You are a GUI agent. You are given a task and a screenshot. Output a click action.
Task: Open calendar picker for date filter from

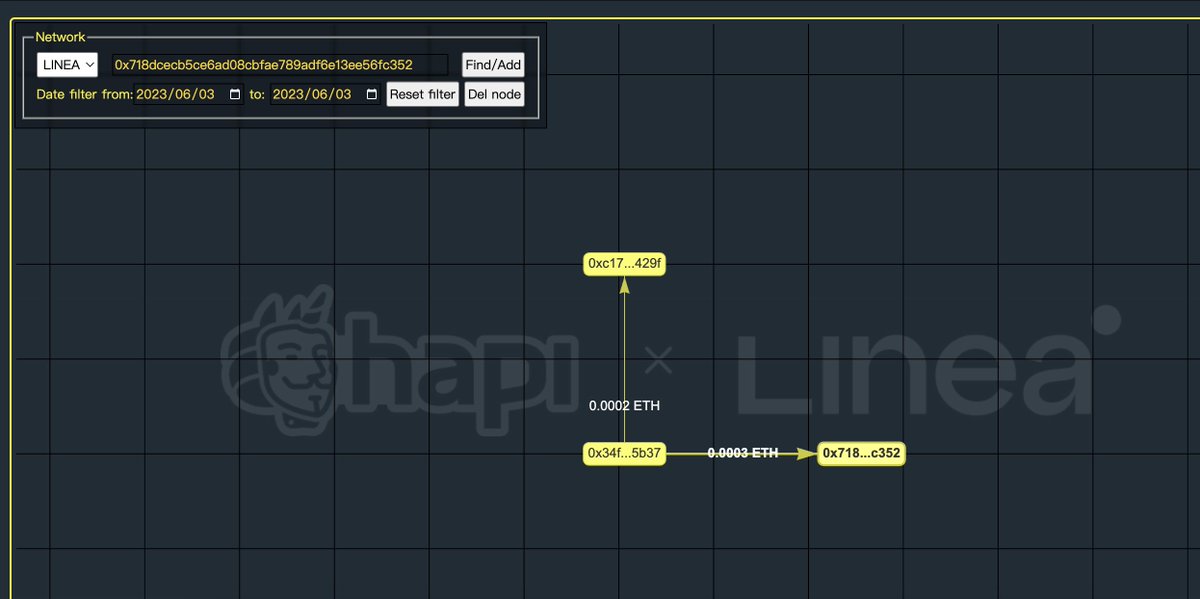(235, 94)
